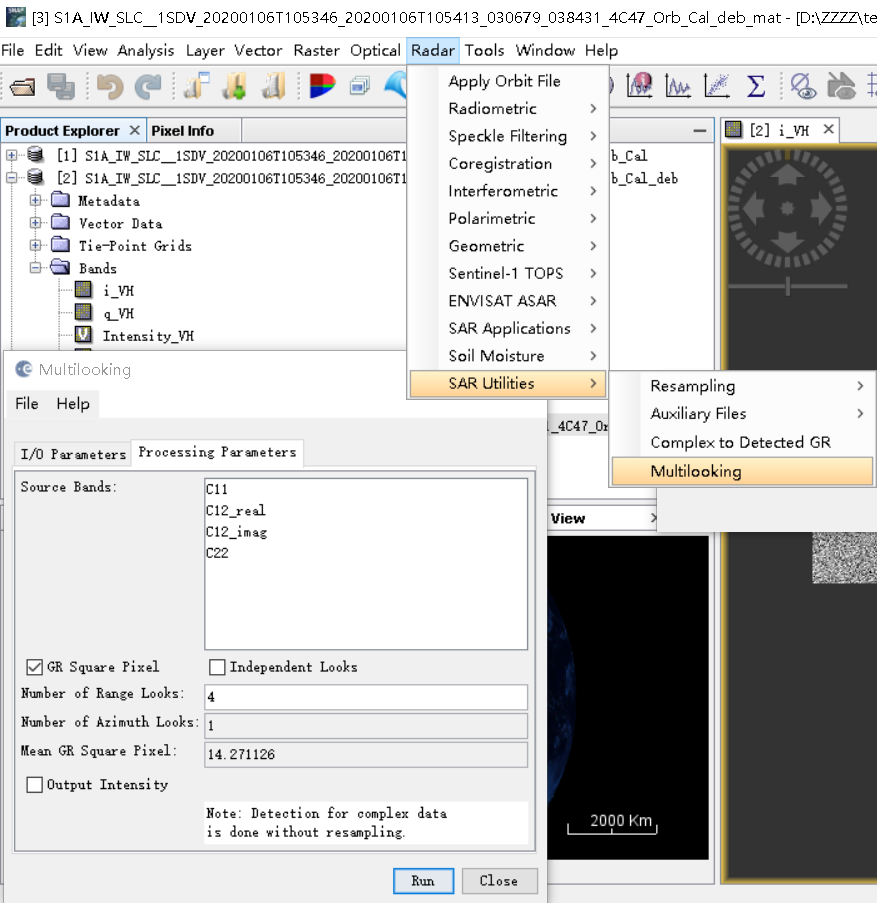Click the i_VH band icon
The height and width of the screenshot is (903, 877).
click(x=83, y=290)
